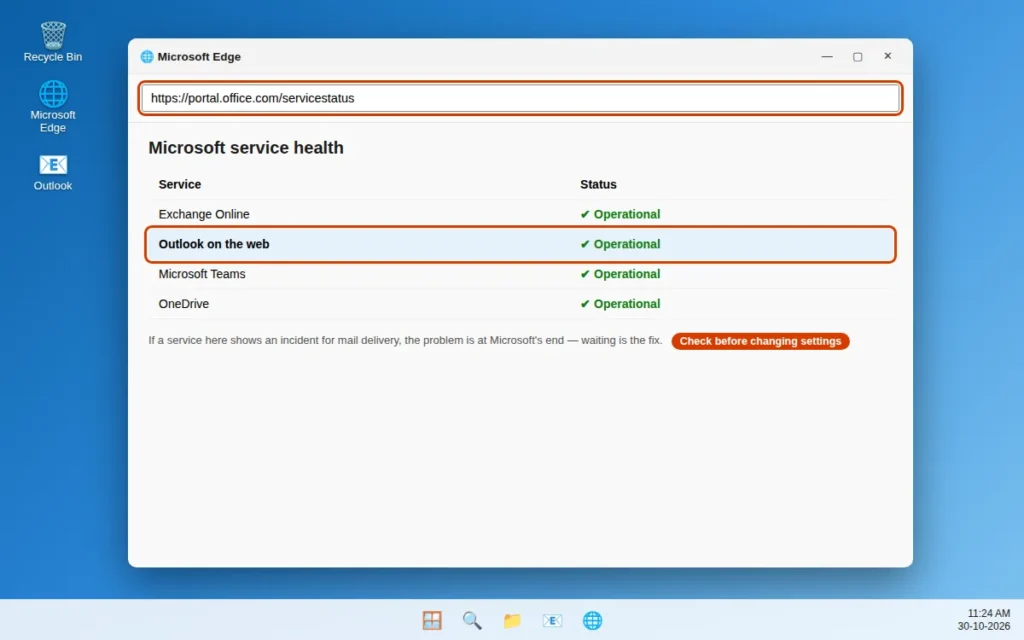This screenshot has width=1024, height=640.
Task: Open the Microsoft Edge desktop shortcut
Action: tap(53, 106)
